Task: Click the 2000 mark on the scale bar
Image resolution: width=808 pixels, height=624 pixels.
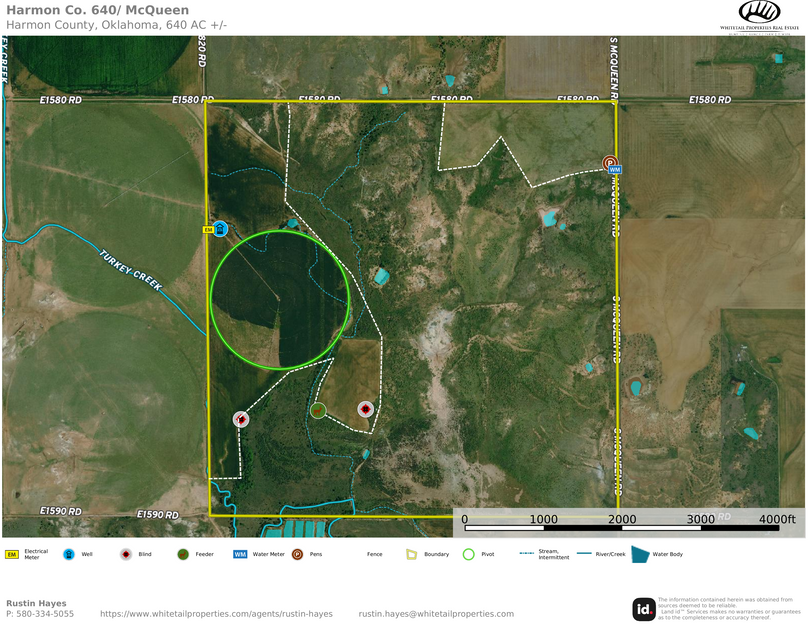Action: click(621, 519)
